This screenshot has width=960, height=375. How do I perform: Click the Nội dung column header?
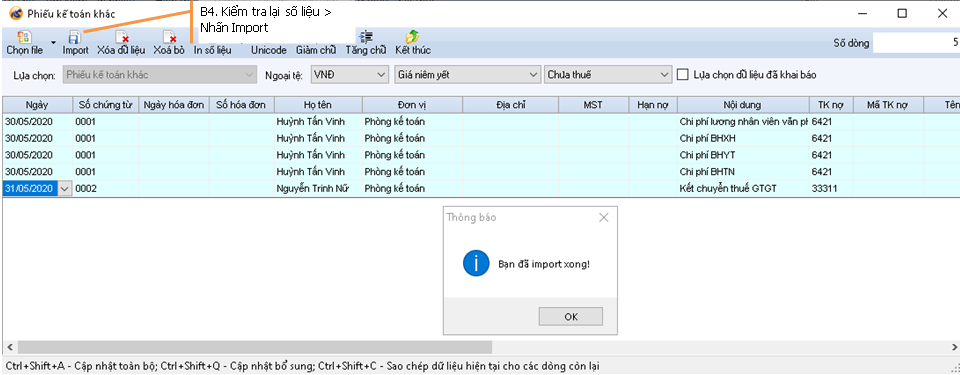tap(744, 105)
